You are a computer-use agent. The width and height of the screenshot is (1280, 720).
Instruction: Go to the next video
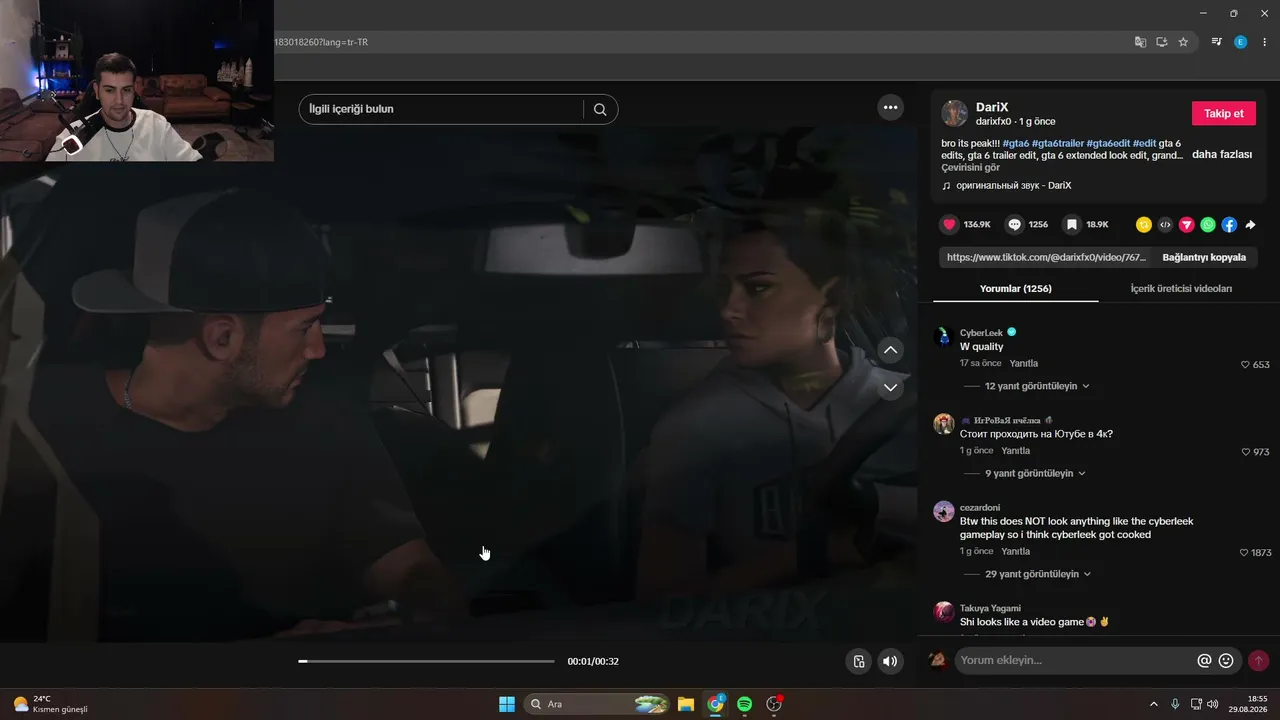[x=890, y=387]
